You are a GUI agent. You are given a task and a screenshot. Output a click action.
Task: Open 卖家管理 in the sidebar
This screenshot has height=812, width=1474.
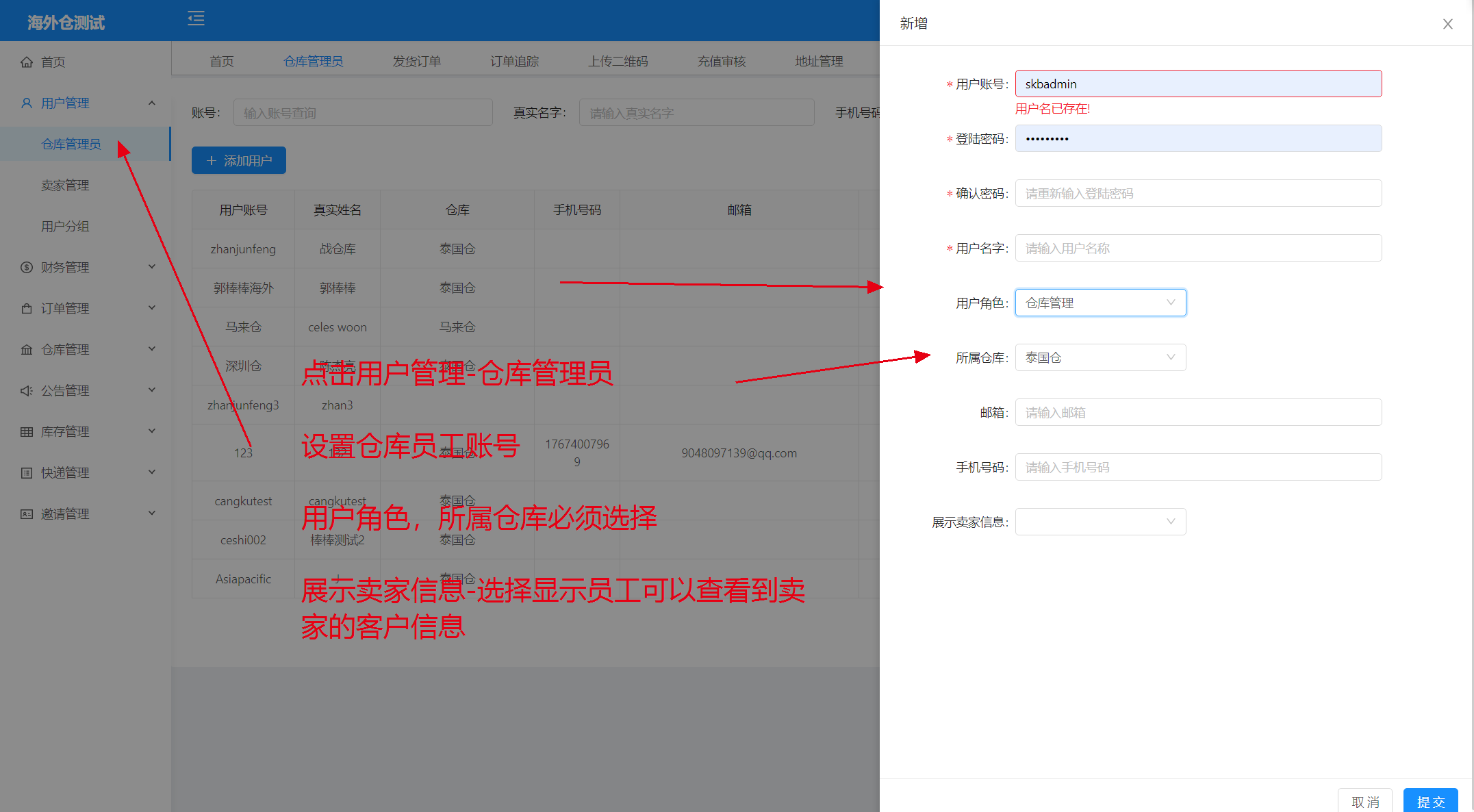(x=85, y=185)
